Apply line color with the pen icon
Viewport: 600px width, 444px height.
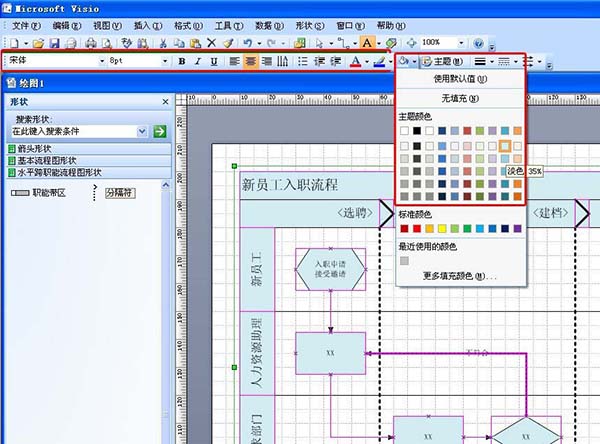pyautogui.click(x=379, y=61)
